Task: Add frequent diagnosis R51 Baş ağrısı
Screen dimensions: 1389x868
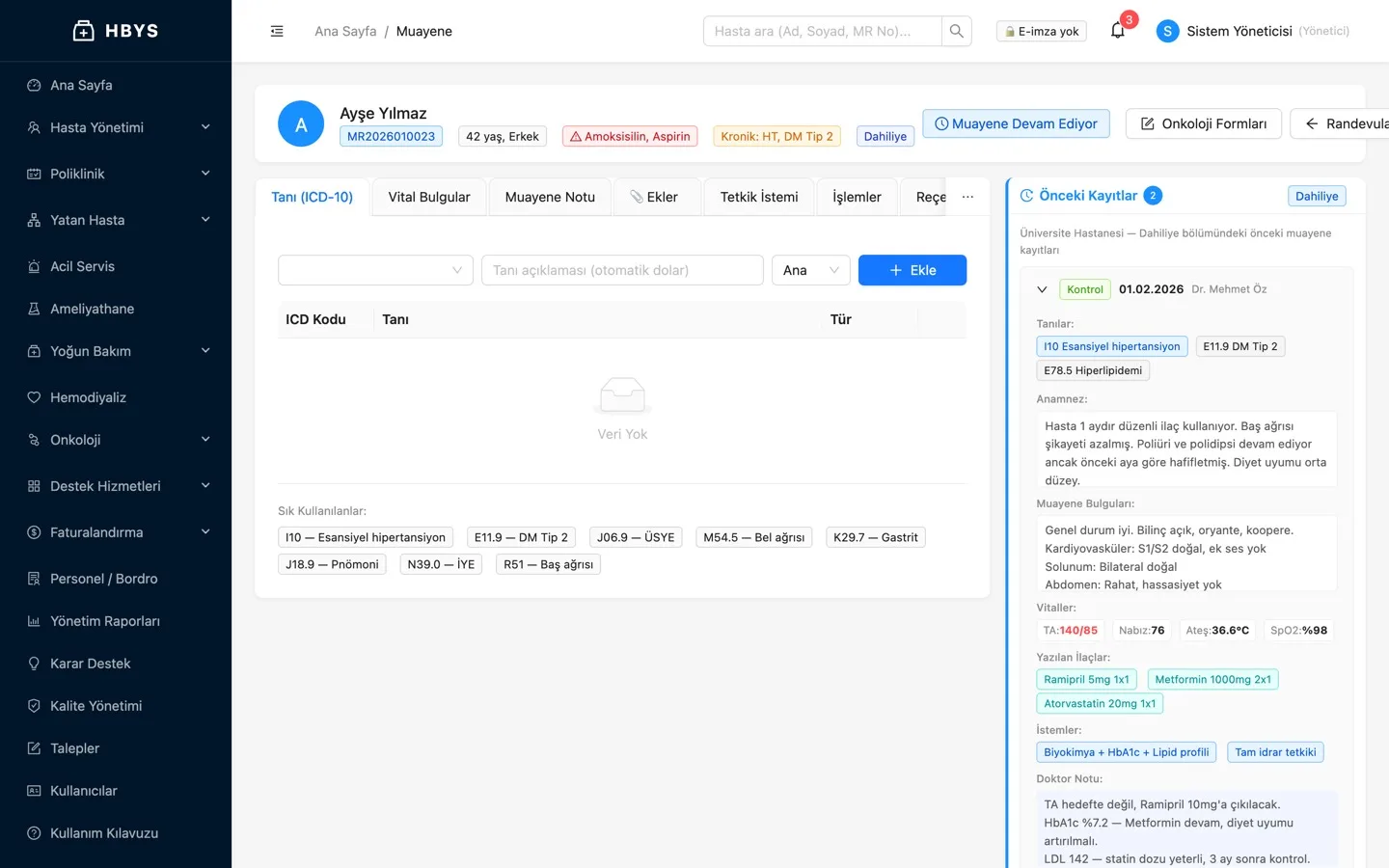Action: coord(548,564)
